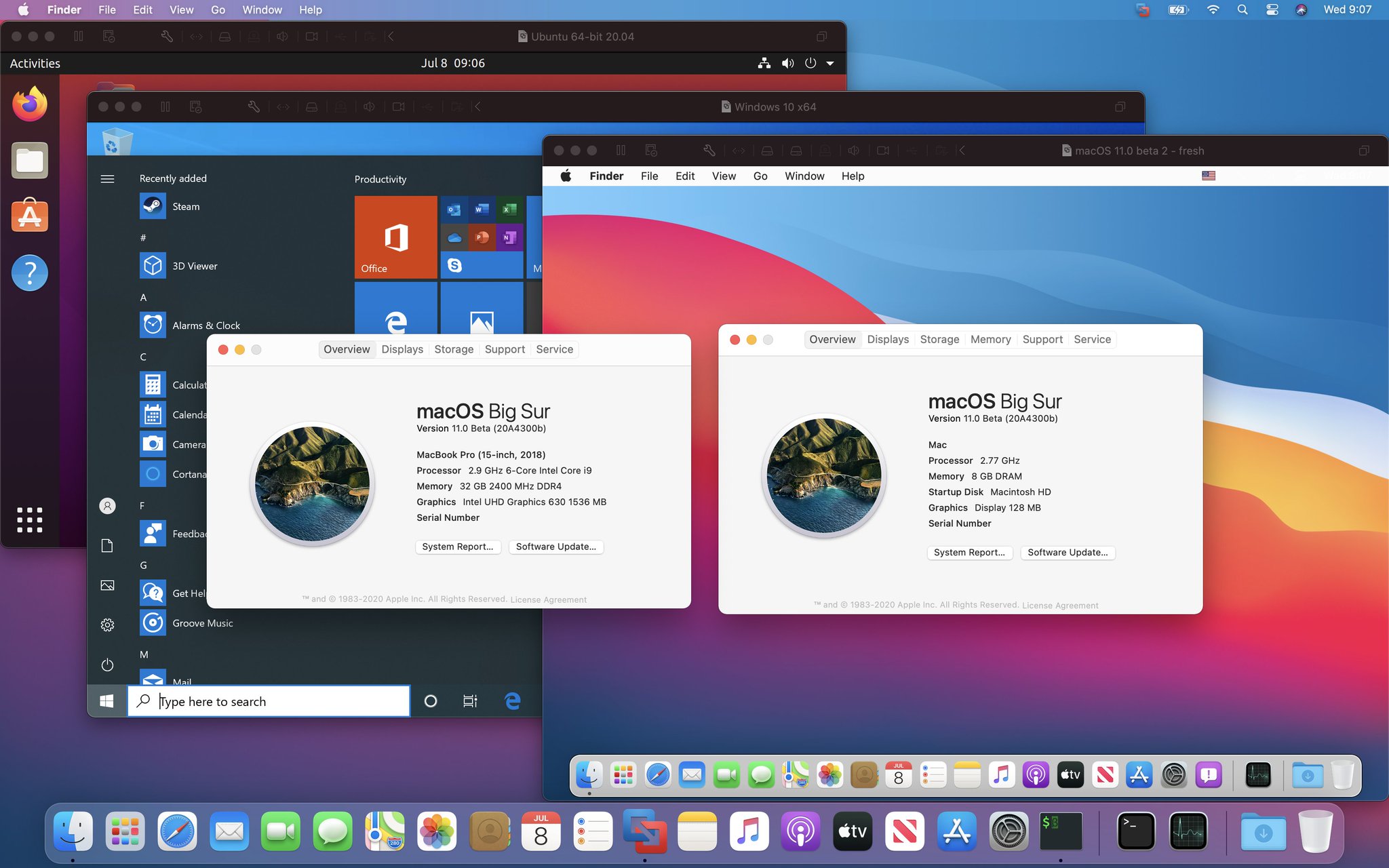Open user account icon in Start sidebar
The image size is (1389, 868).
[107, 506]
